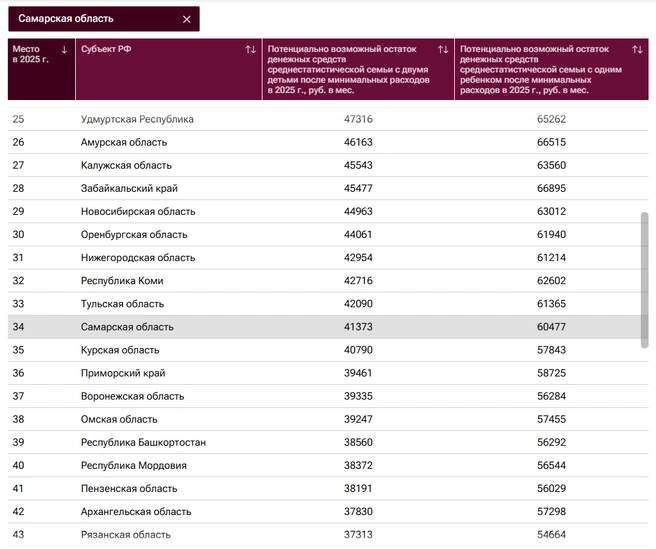Click value 41373 in Samara row
Screen dimensions: 656x549
point(358,327)
